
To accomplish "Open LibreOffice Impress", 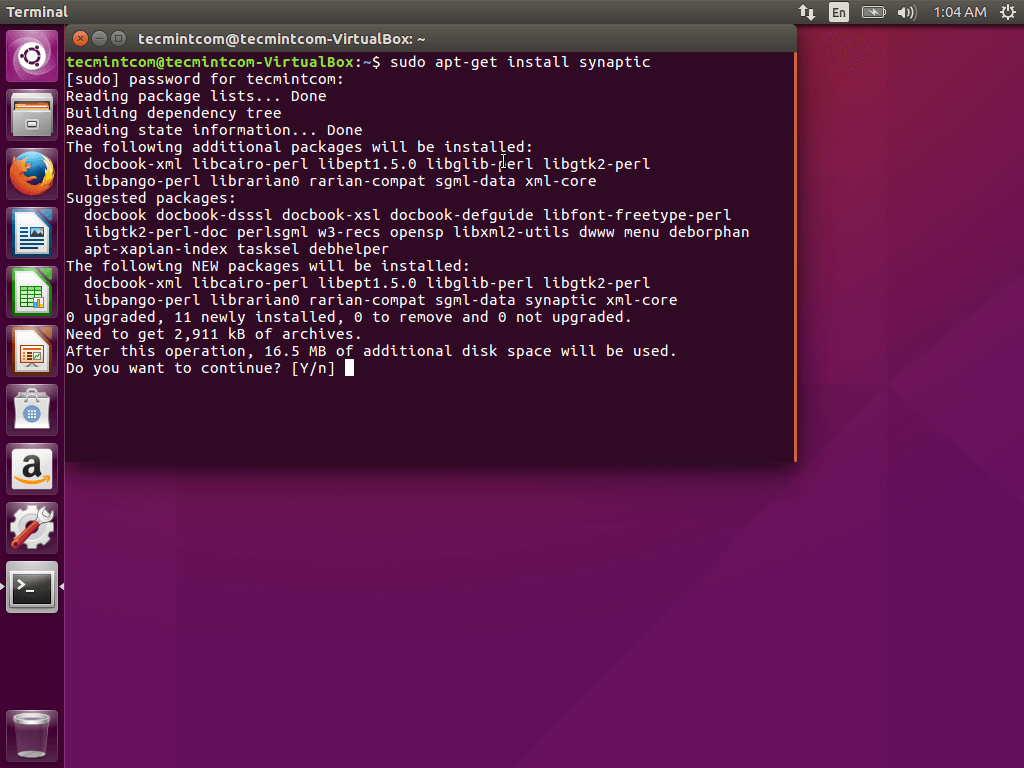I will coord(30,350).
